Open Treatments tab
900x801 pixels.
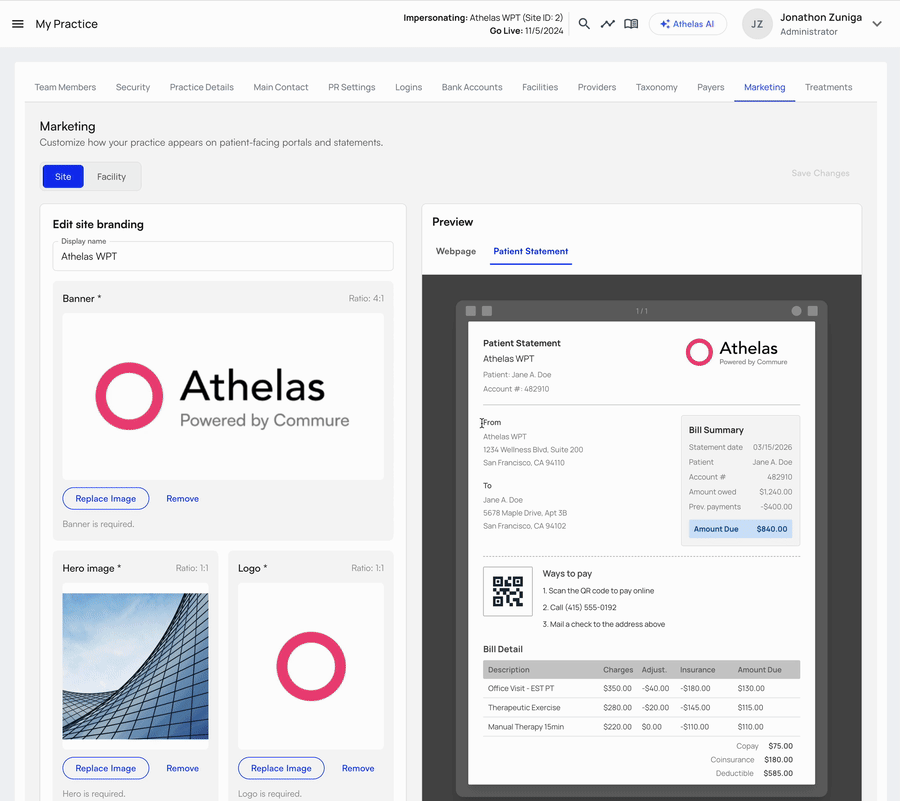(x=828, y=87)
